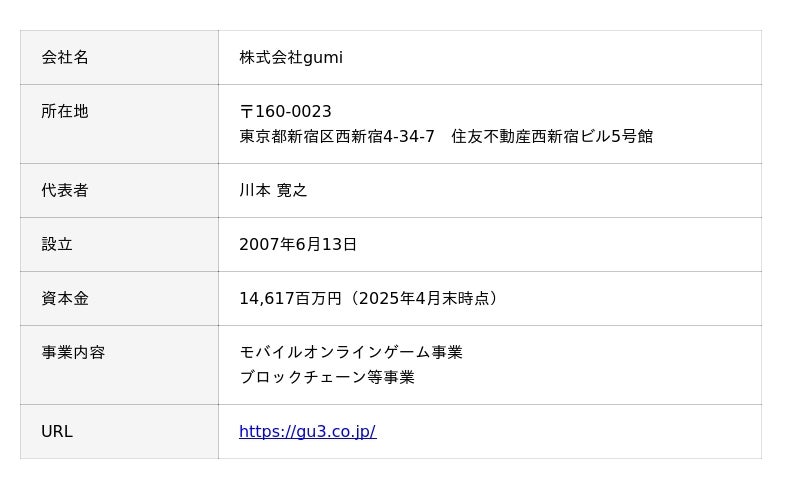800x489 pixels.
Task: Click the note 2025年4月末時点
Action: point(424,298)
